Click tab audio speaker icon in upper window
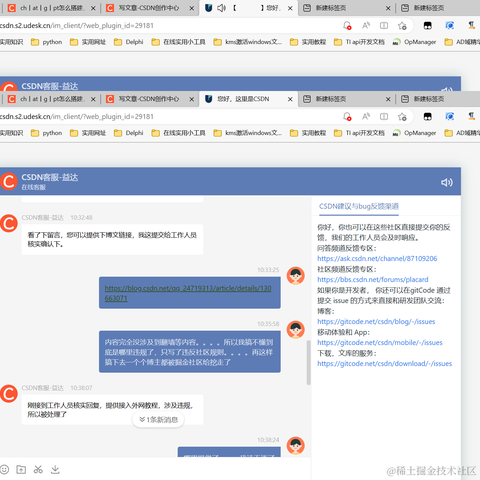This screenshot has height=480, width=480. click(x=221, y=8)
